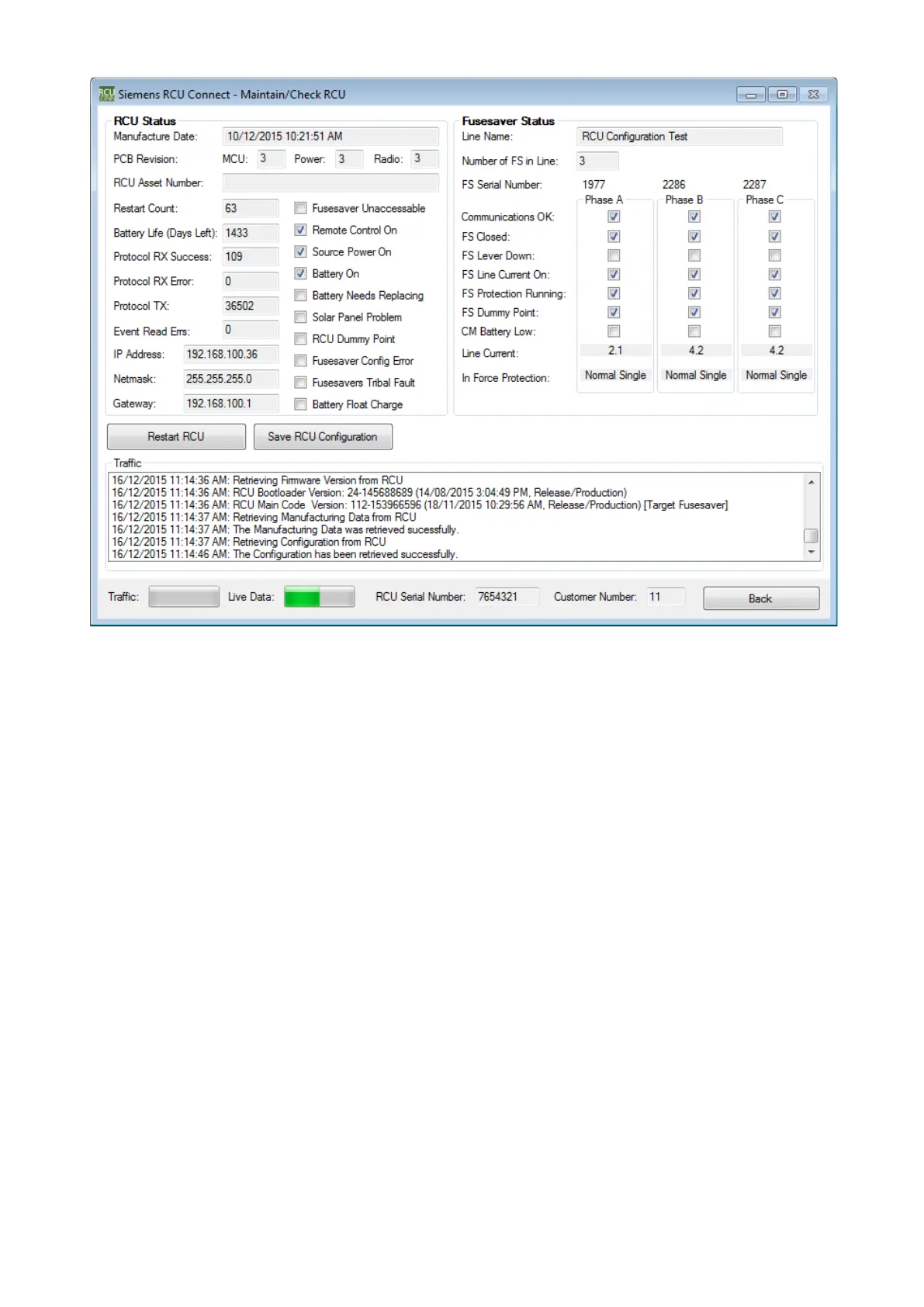Image resolution: width=924 pixels, height=1307 pixels.
Task: Toggle RCU Dummy Point checkbox
Action: click(x=300, y=338)
